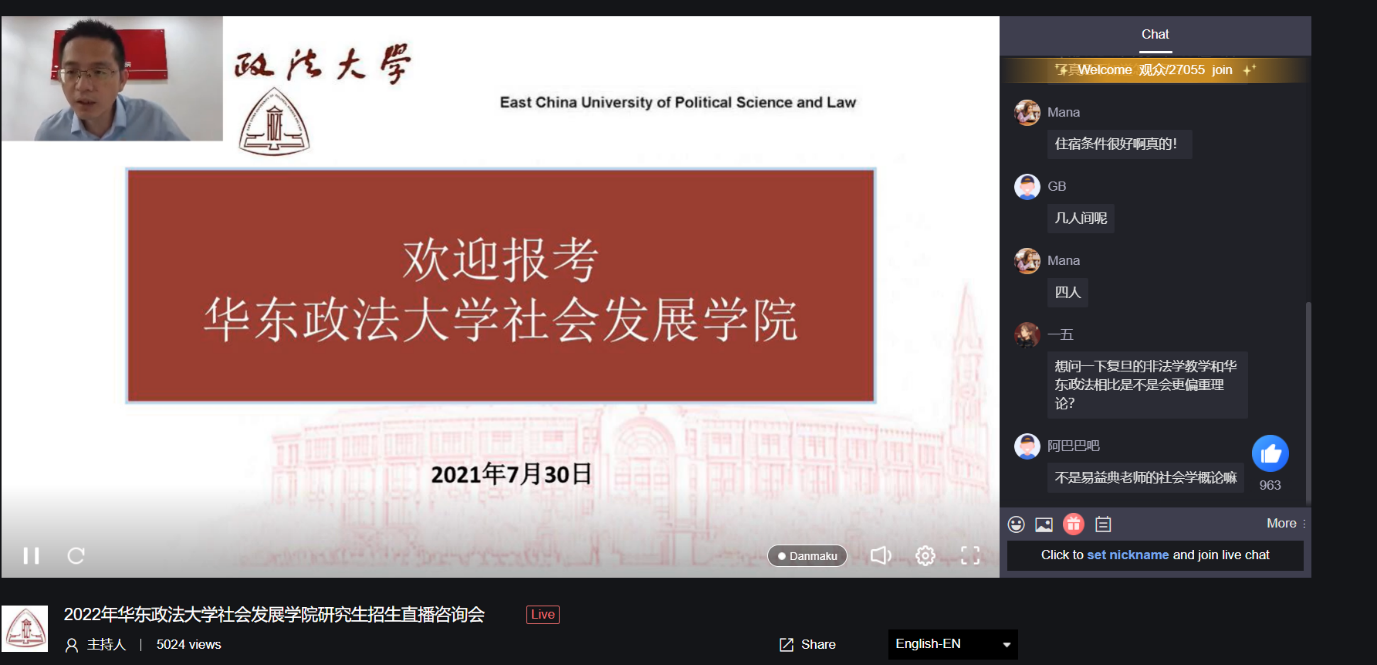Click Mana's avatar beside 住宿条件很好啊真的!
The width and height of the screenshot is (1377, 665).
(x=1027, y=113)
